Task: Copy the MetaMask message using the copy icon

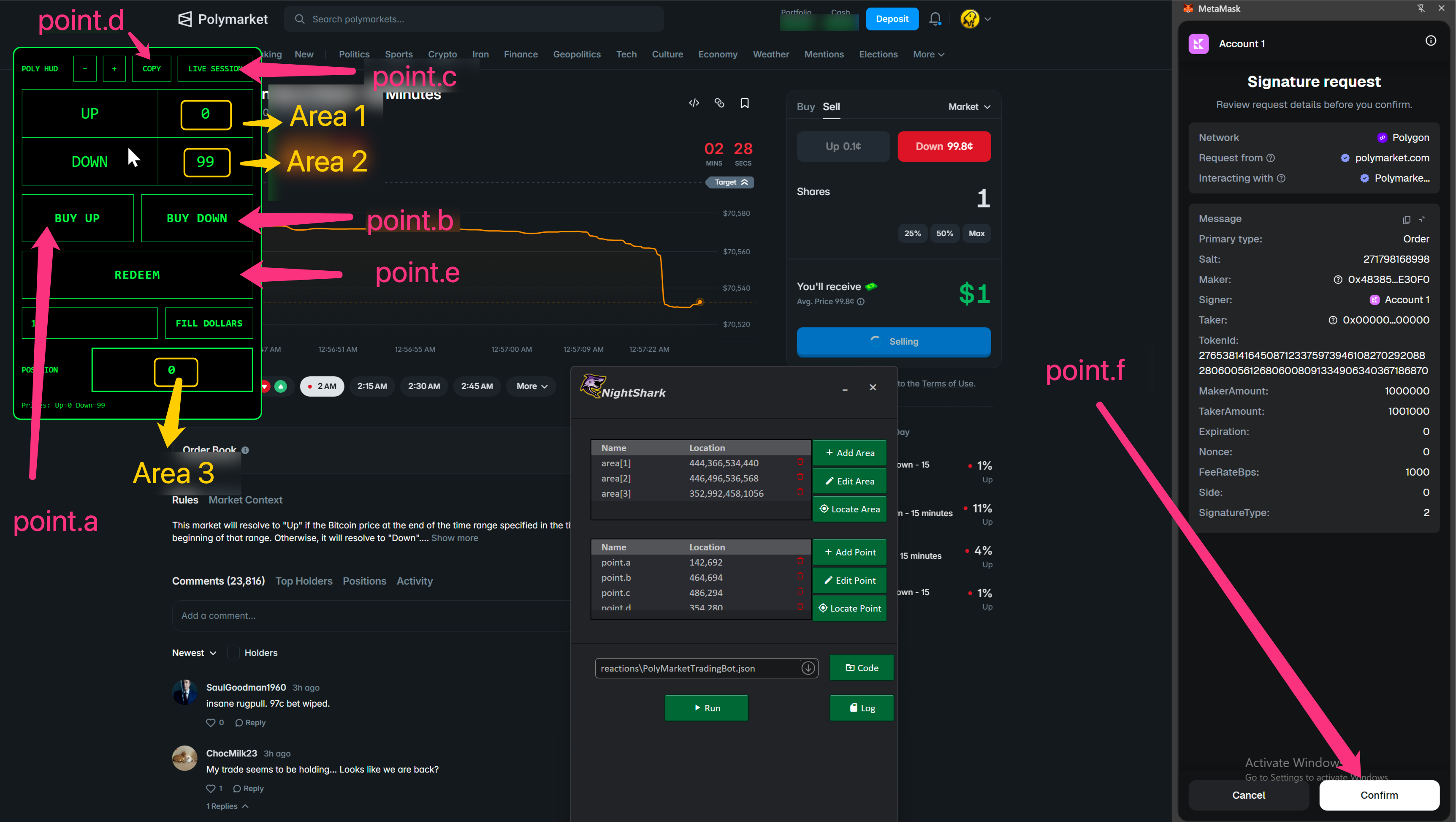Action: tap(1406, 220)
